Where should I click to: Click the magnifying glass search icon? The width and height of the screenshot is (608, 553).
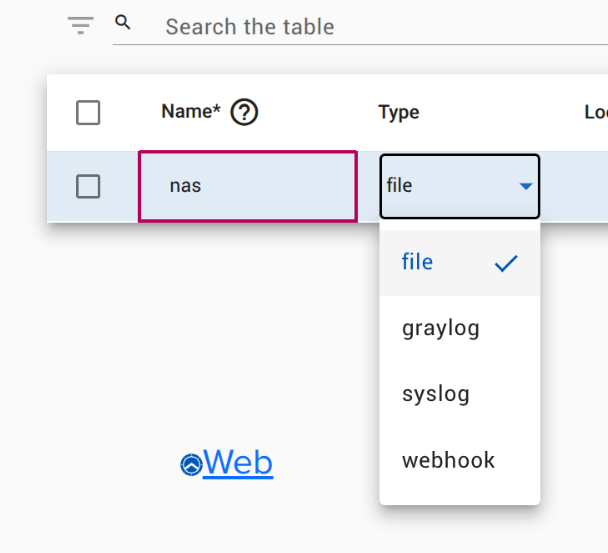[123, 22]
